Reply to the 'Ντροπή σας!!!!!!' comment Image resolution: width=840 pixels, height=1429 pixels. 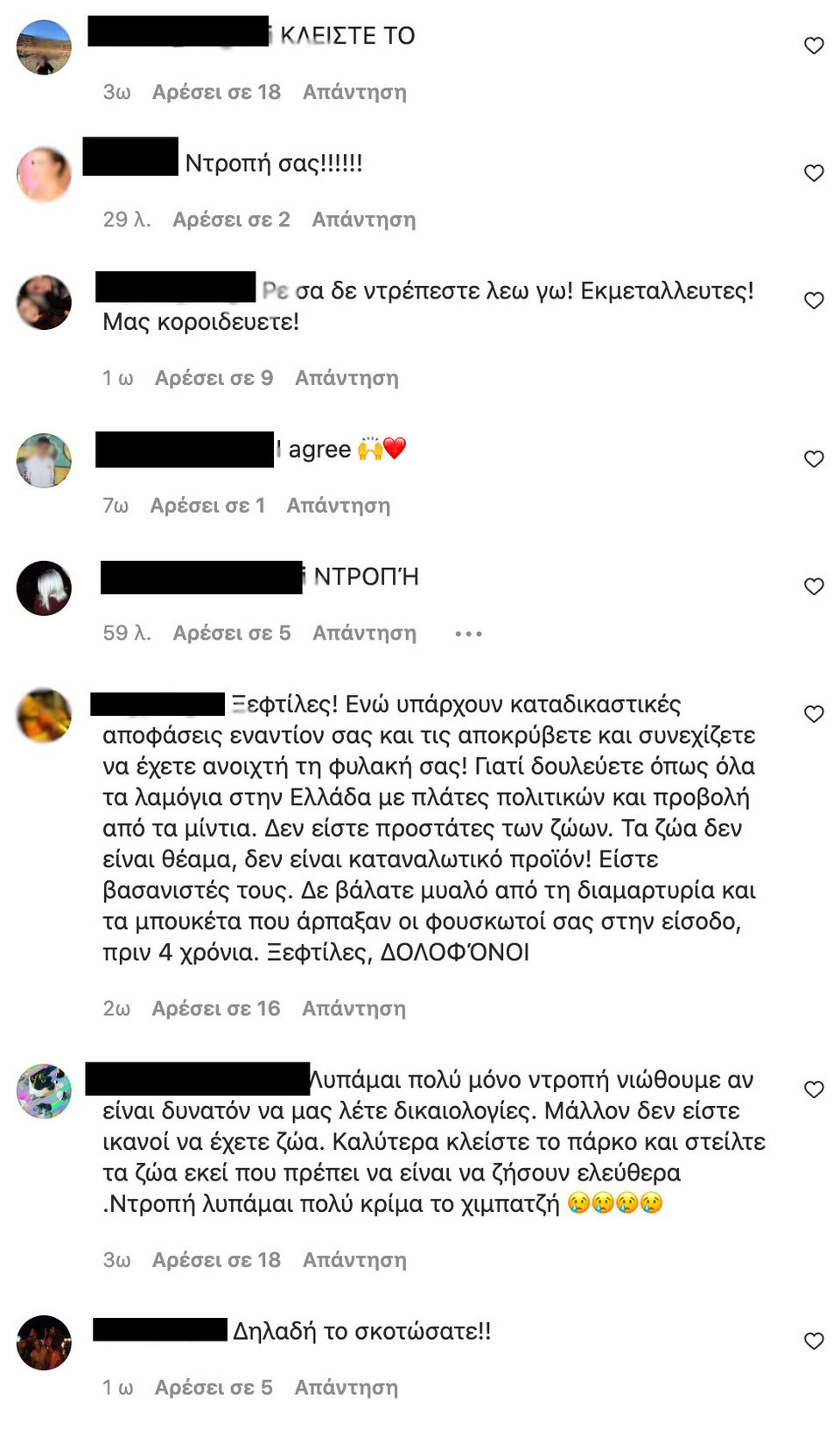point(364,220)
